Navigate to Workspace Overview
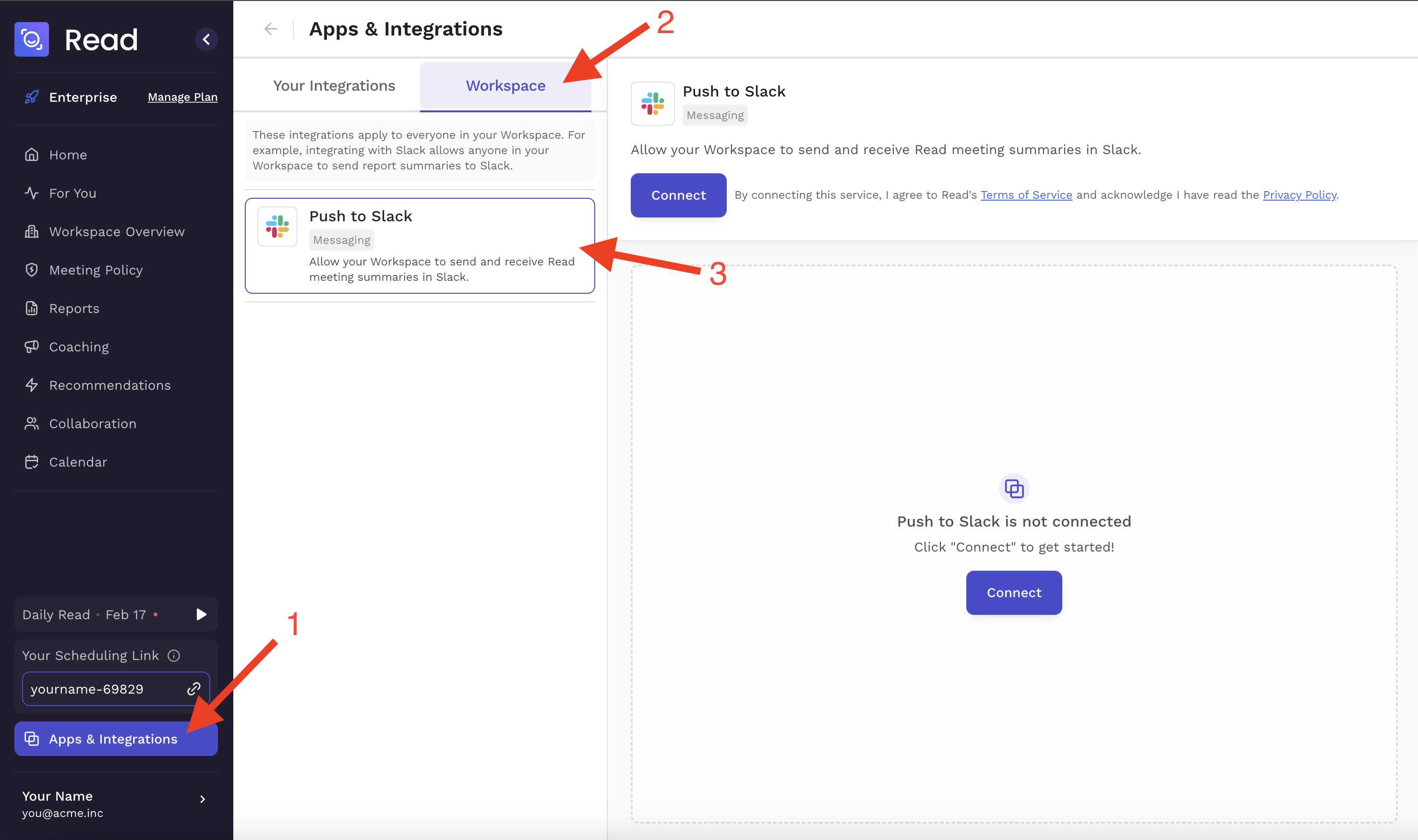Screen dimensions: 1418x840 click(116, 231)
